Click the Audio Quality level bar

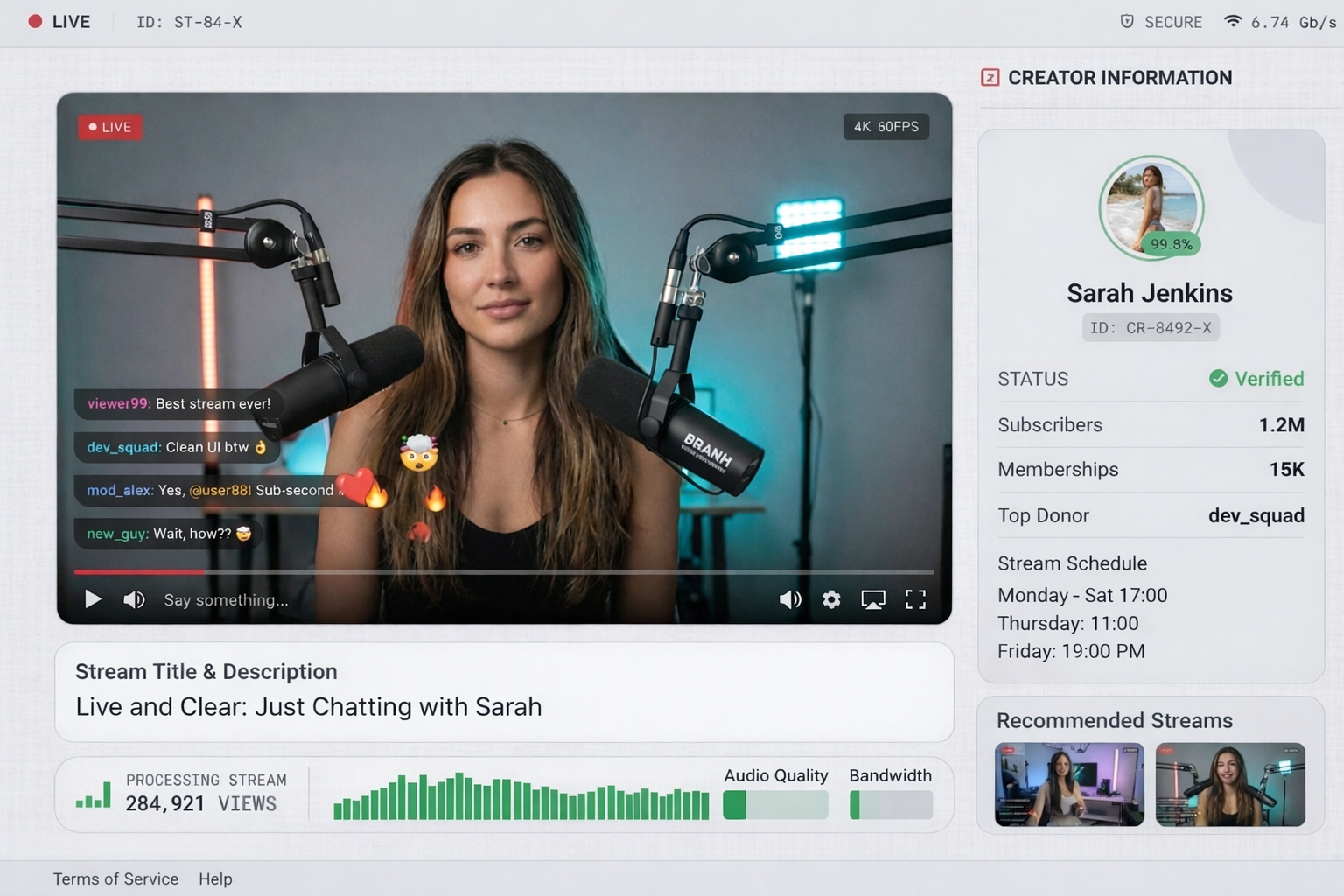(775, 804)
